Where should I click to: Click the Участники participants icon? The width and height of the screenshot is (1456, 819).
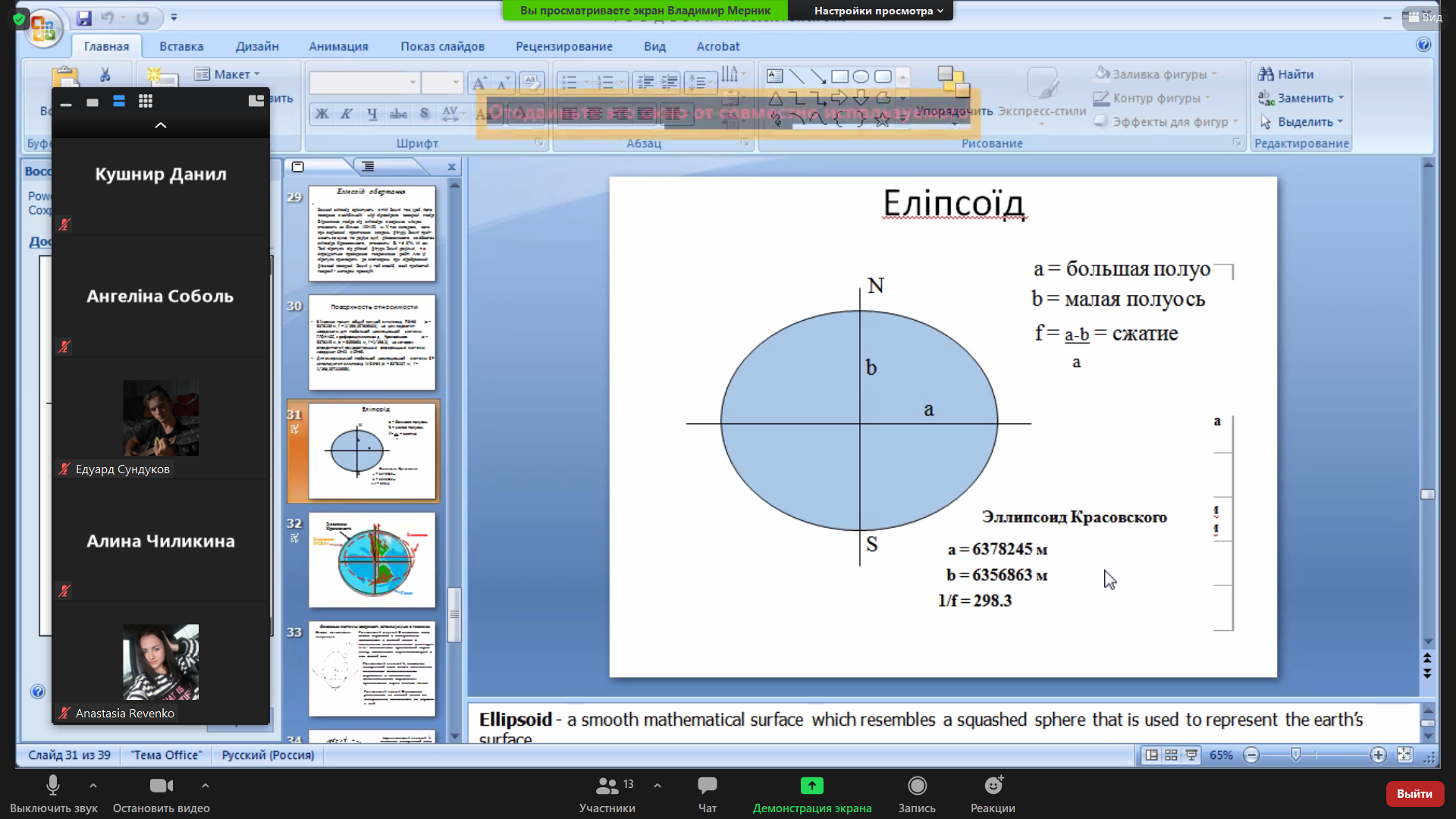coord(607,786)
